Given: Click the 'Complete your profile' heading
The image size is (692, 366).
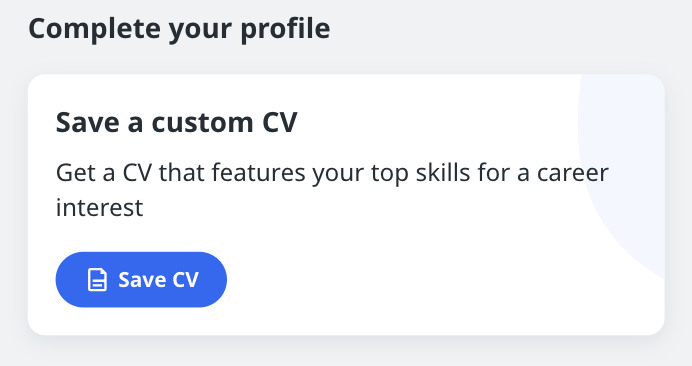Looking at the screenshot, I should 179,29.
